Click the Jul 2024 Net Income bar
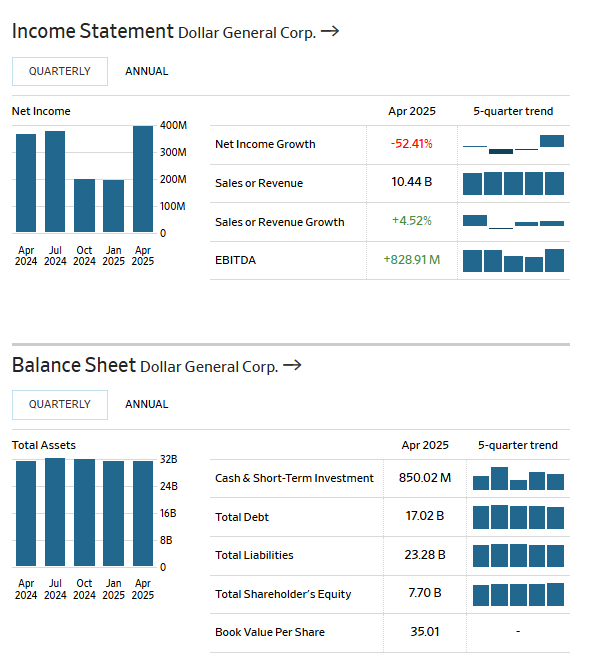 [55, 182]
